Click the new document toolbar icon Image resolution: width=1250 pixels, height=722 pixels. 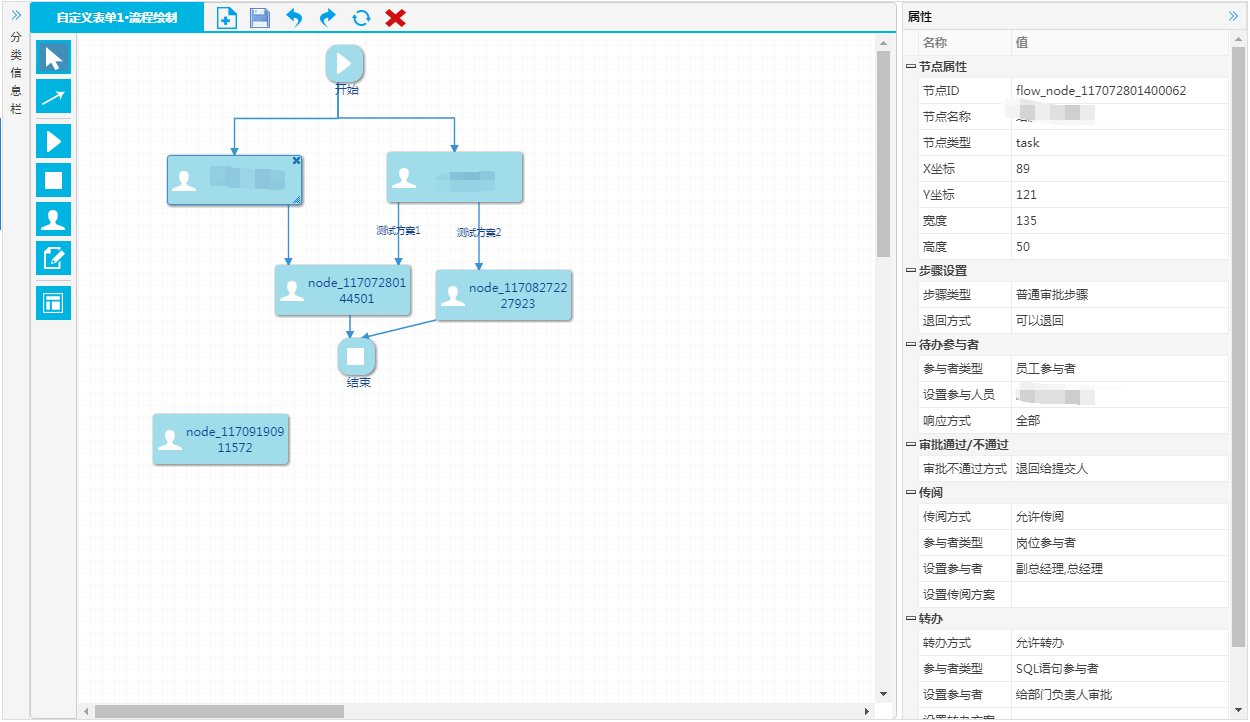click(227, 18)
